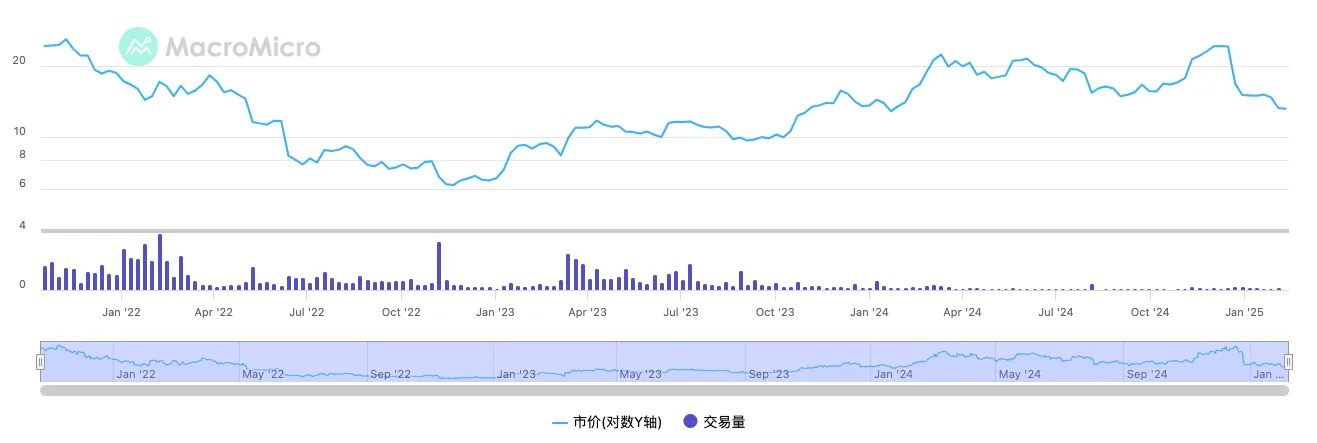1317x443 pixels.
Task: Click navigator label May '24
Action: pos(1019,374)
